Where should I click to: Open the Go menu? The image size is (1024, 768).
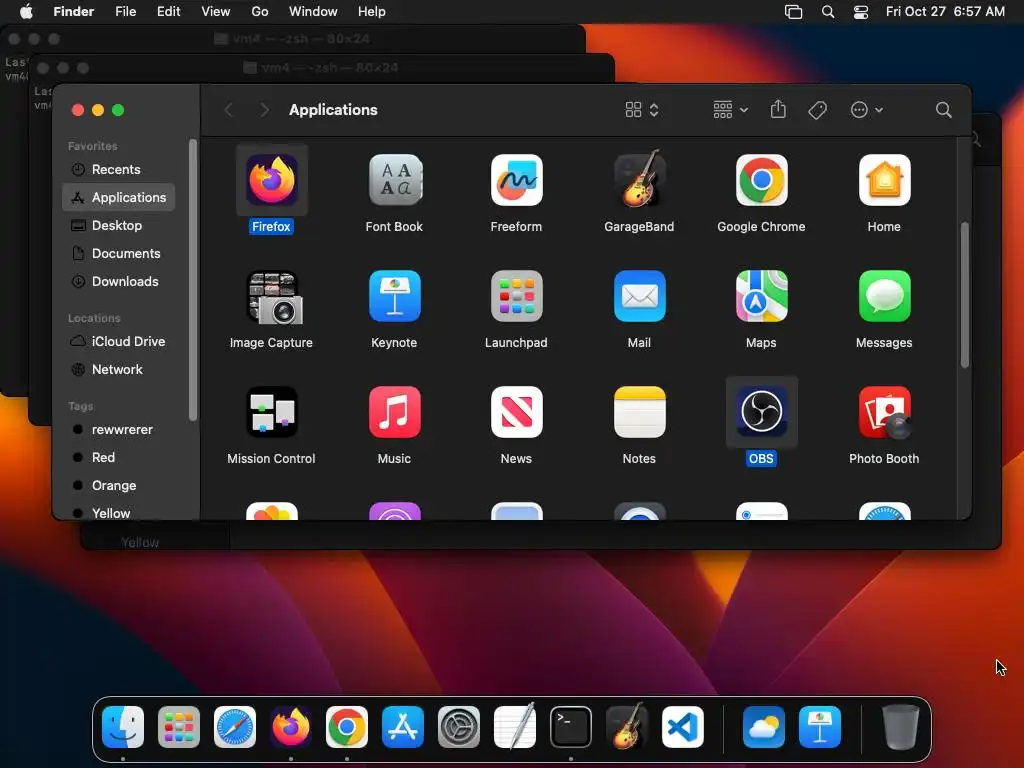coord(260,11)
